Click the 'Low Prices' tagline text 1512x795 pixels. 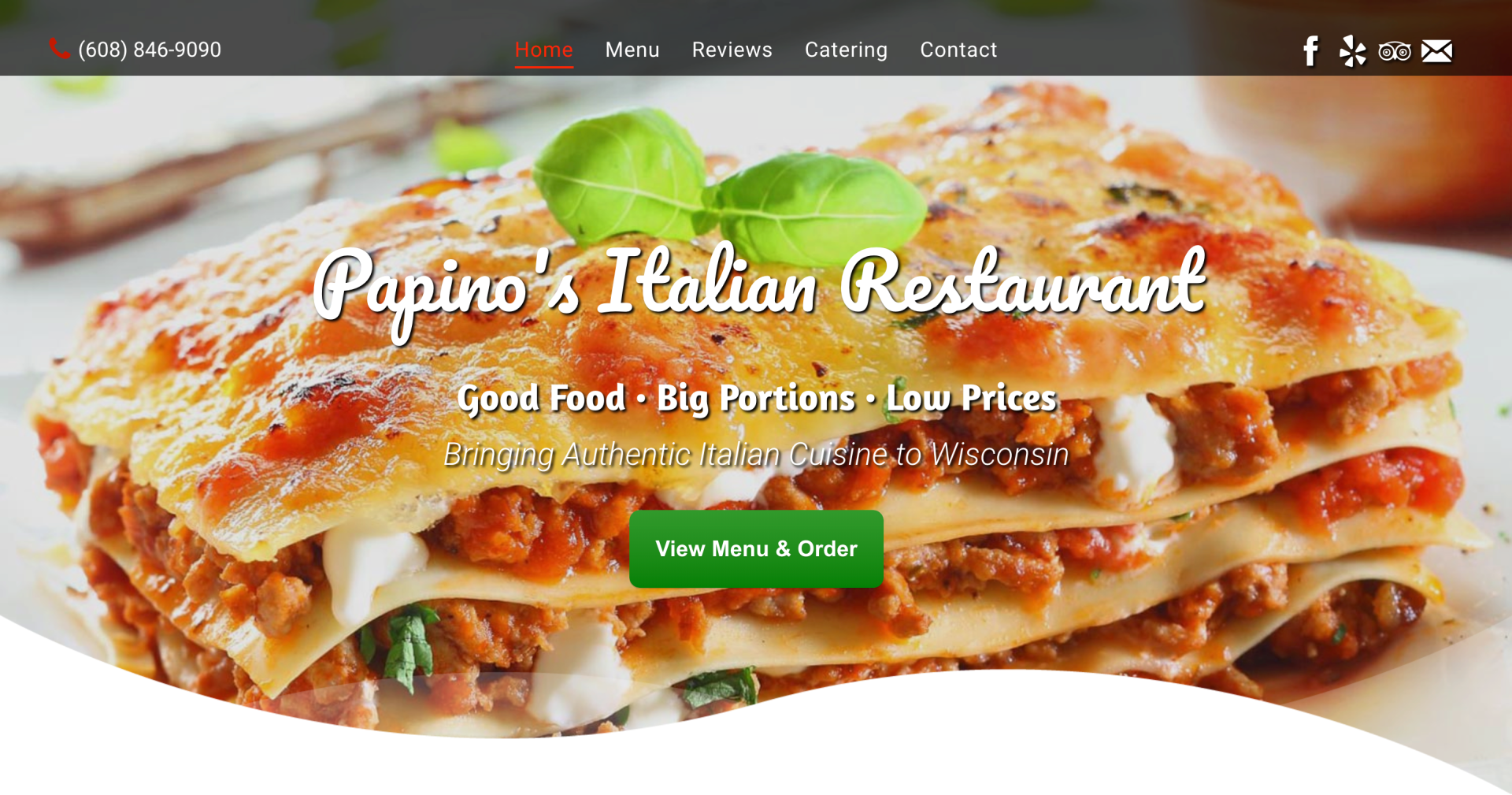click(x=971, y=397)
